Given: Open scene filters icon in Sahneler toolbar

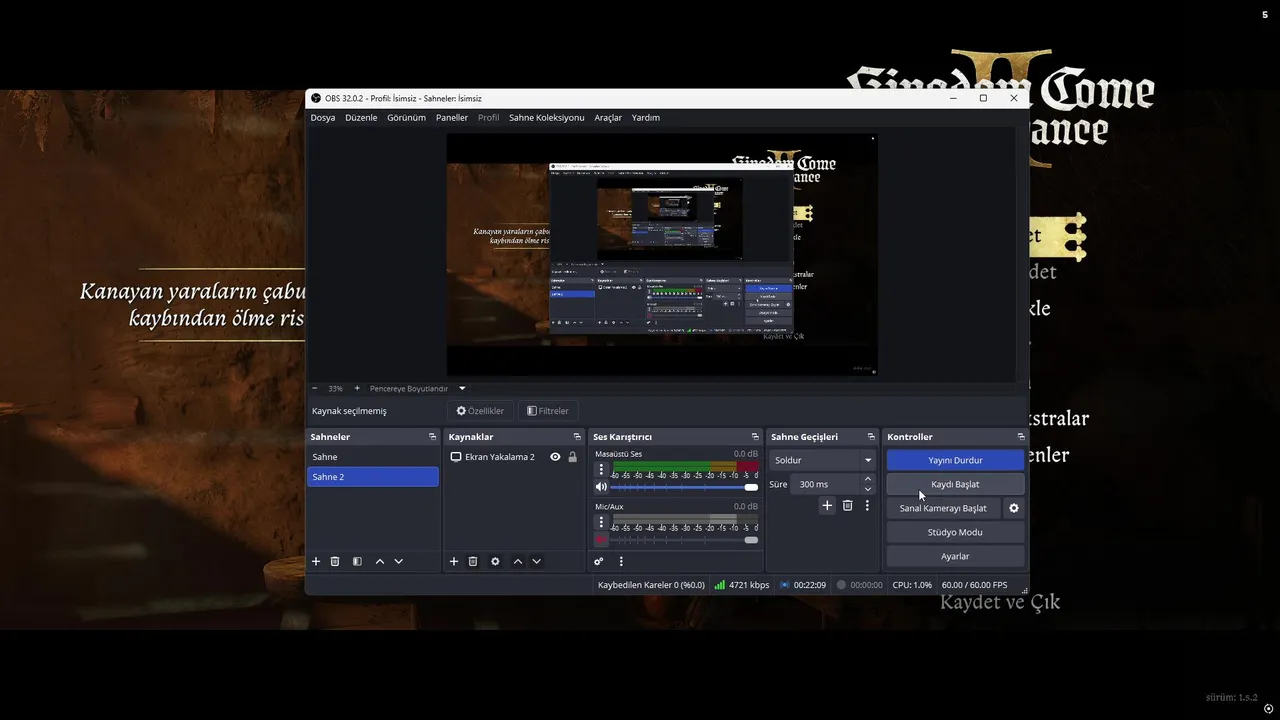Looking at the screenshot, I should pos(357,562).
